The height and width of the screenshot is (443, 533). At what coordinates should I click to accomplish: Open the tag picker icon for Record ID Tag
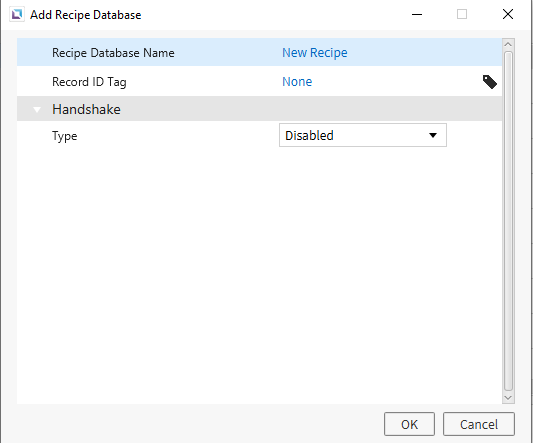point(490,82)
